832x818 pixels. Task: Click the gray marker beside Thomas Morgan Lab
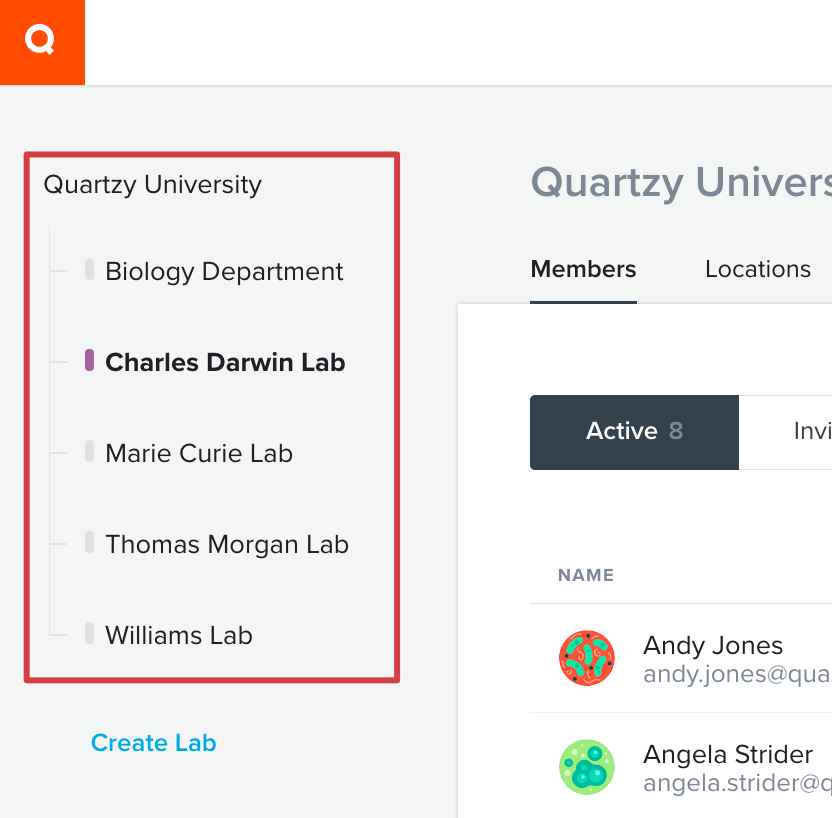point(89,542)
